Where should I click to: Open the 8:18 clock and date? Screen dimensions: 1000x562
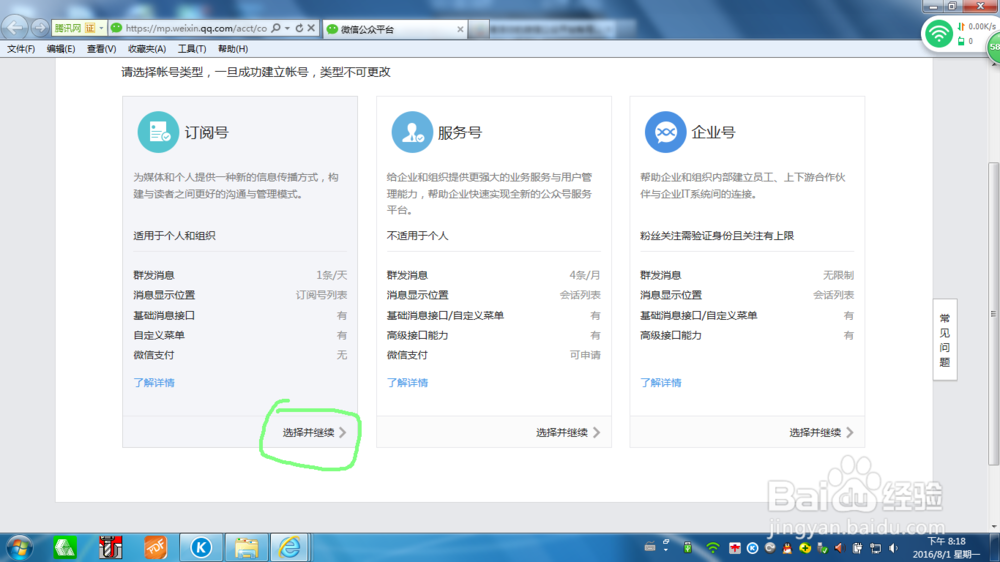click(x=947, y=548)
